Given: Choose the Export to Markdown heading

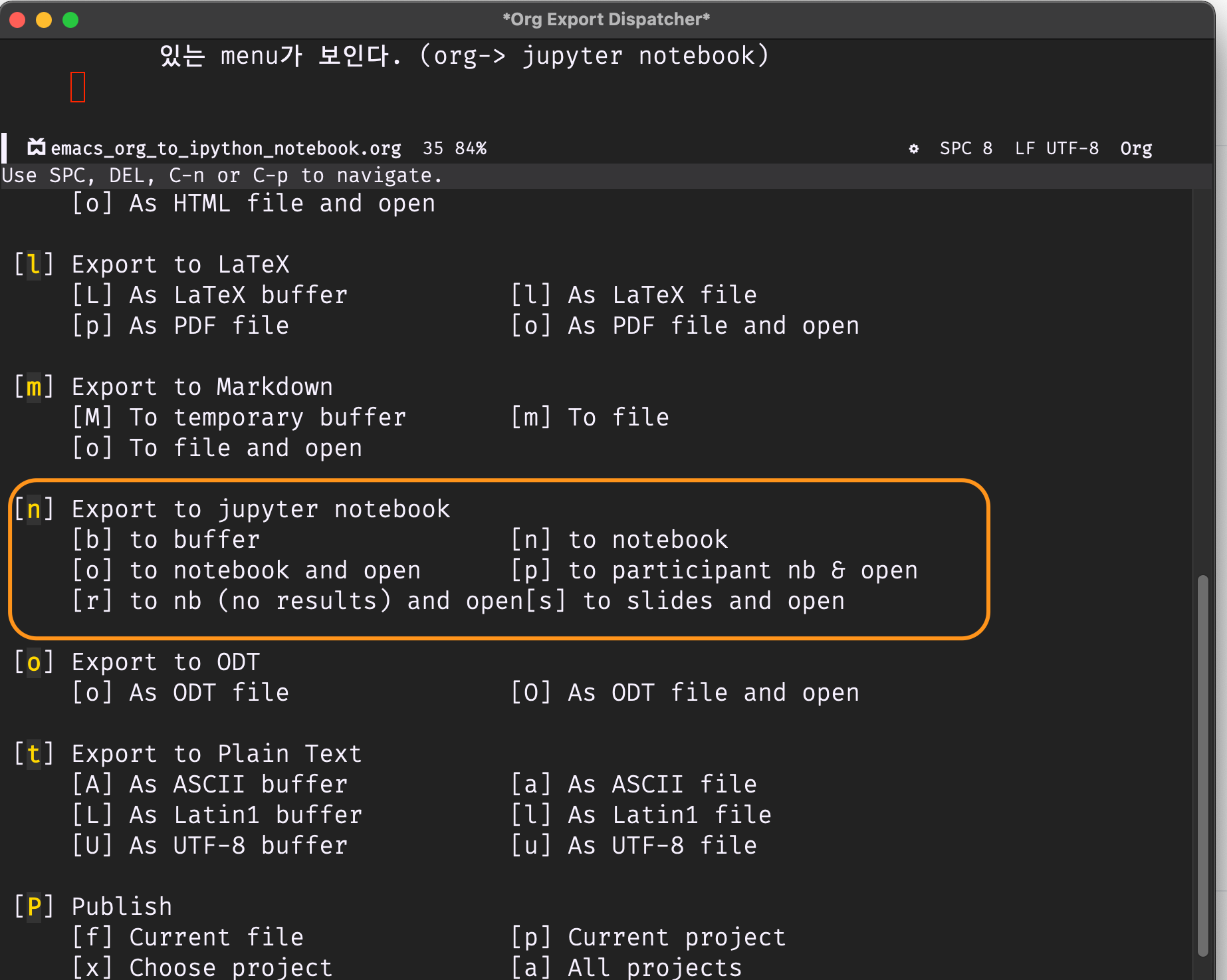Looking at the screenshot, I should click(x=201, y=387).
